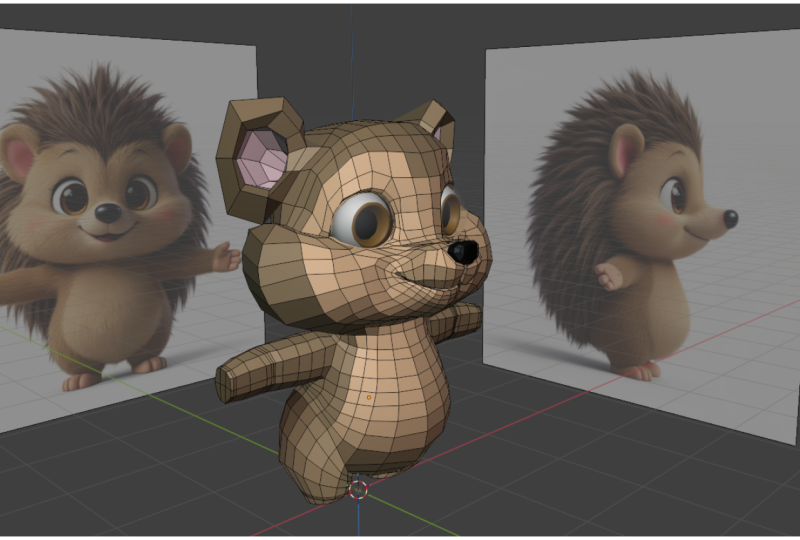Select the black nose of the 3D model
The image size is (800, 540).
coord(463,252)
